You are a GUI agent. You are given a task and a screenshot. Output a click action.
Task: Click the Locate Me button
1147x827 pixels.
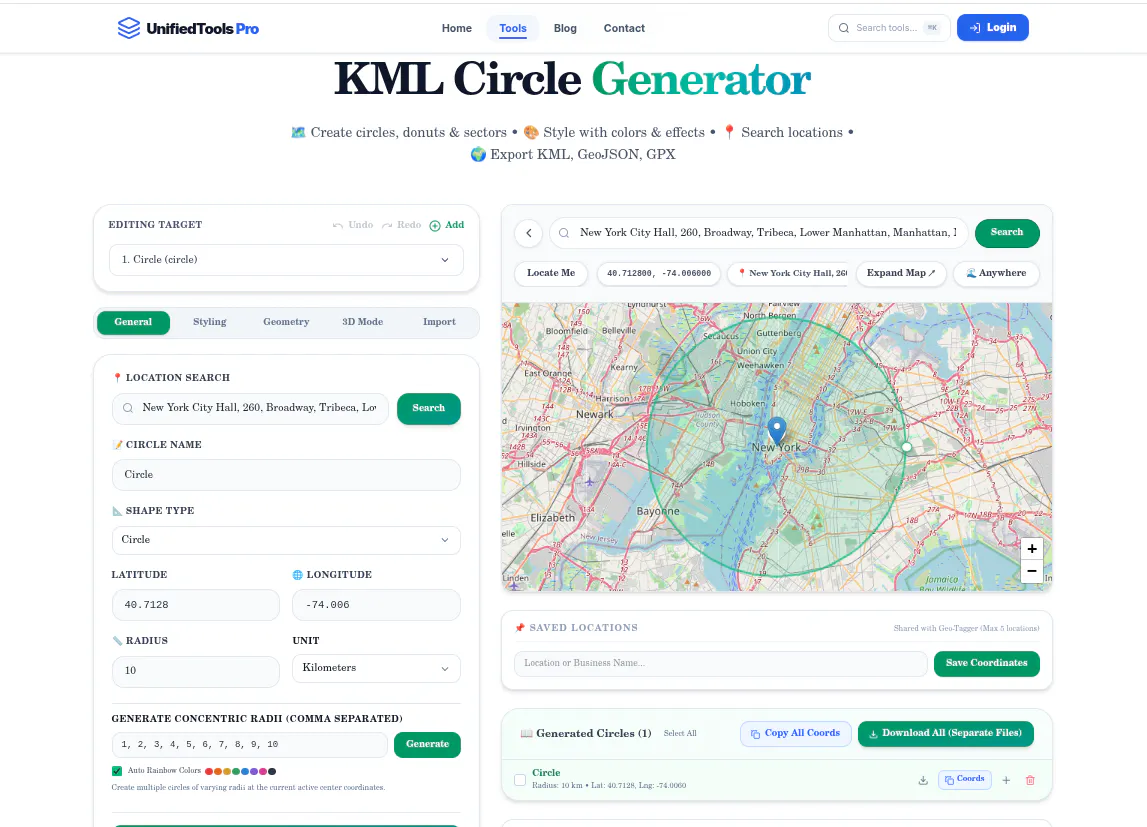pyautogui.click(x=551, y=273)
